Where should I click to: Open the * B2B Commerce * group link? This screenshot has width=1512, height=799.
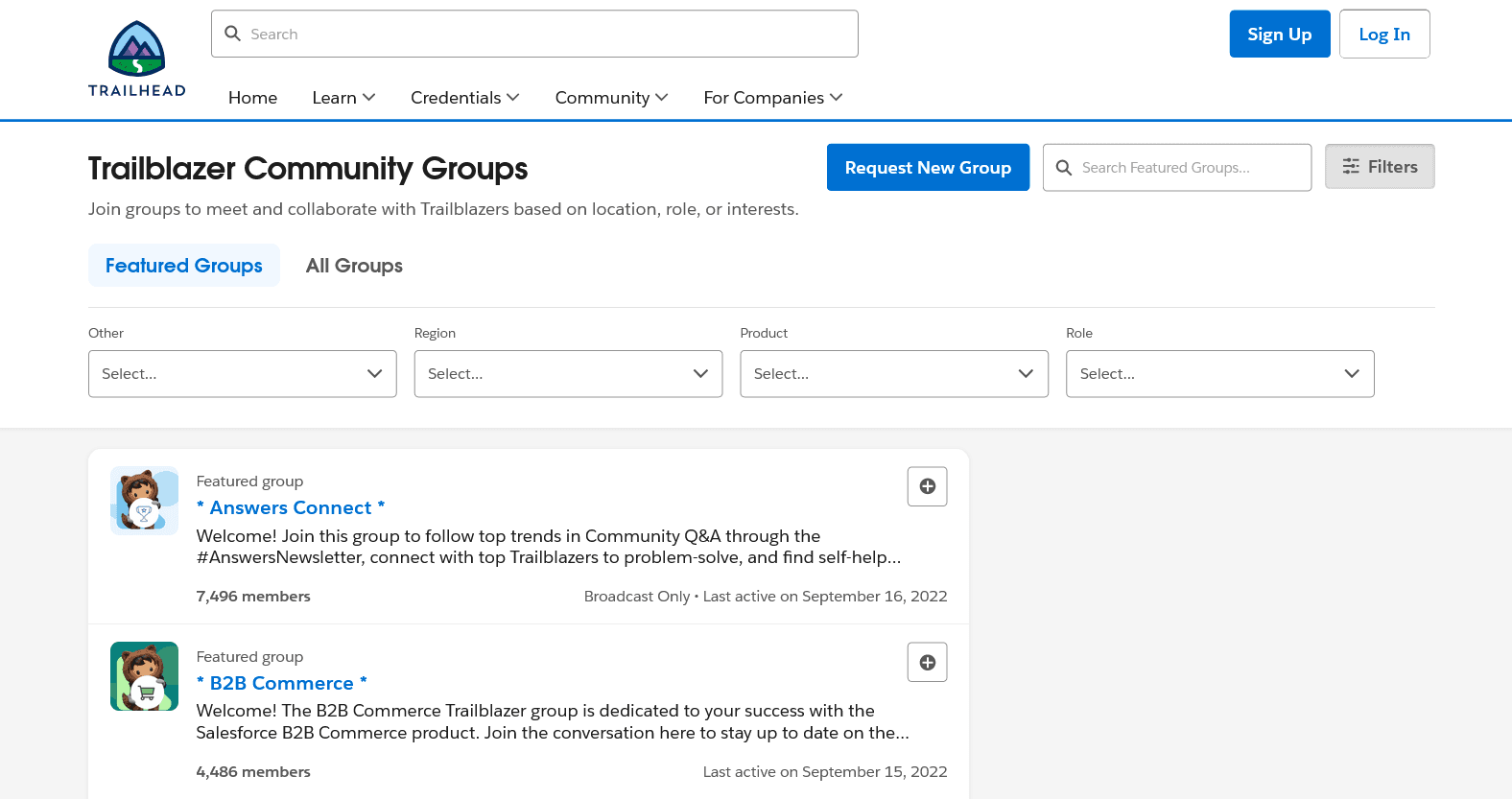(x=282, y=683)
